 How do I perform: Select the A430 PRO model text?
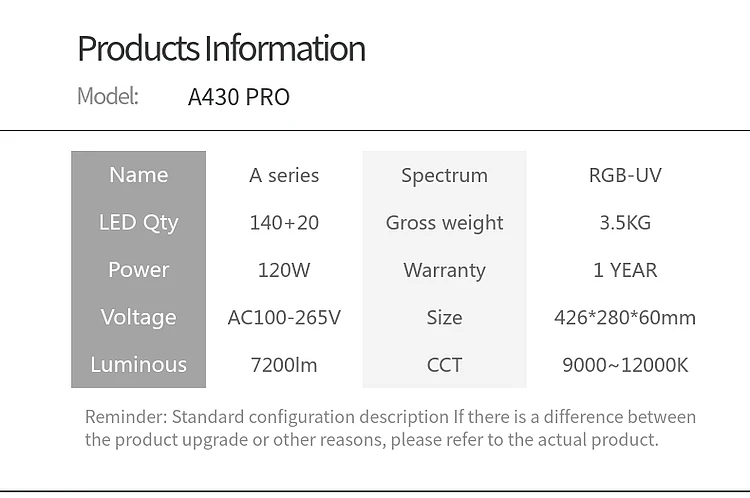point(239,97)
